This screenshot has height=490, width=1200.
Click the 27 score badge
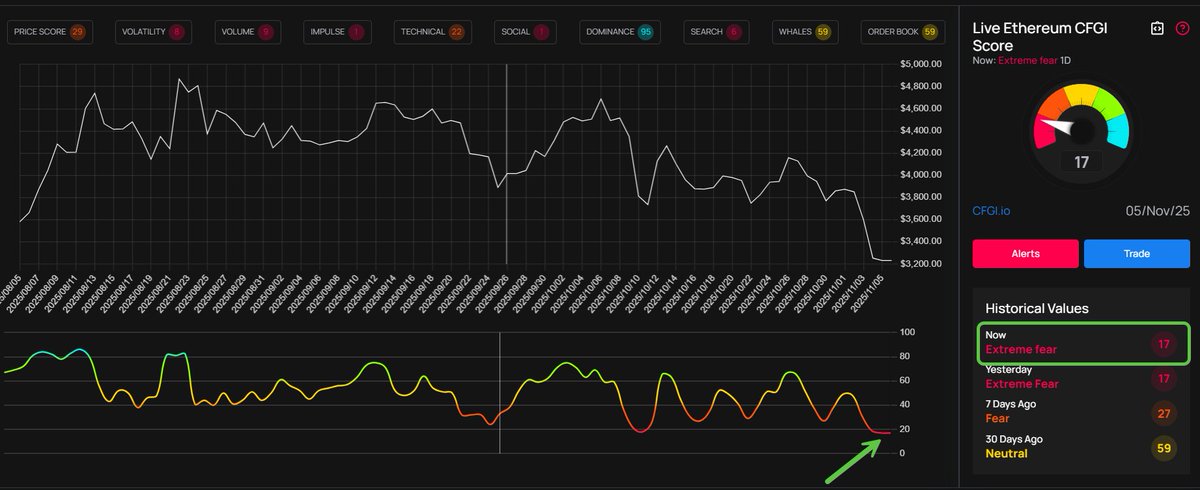click(1163, 413)
